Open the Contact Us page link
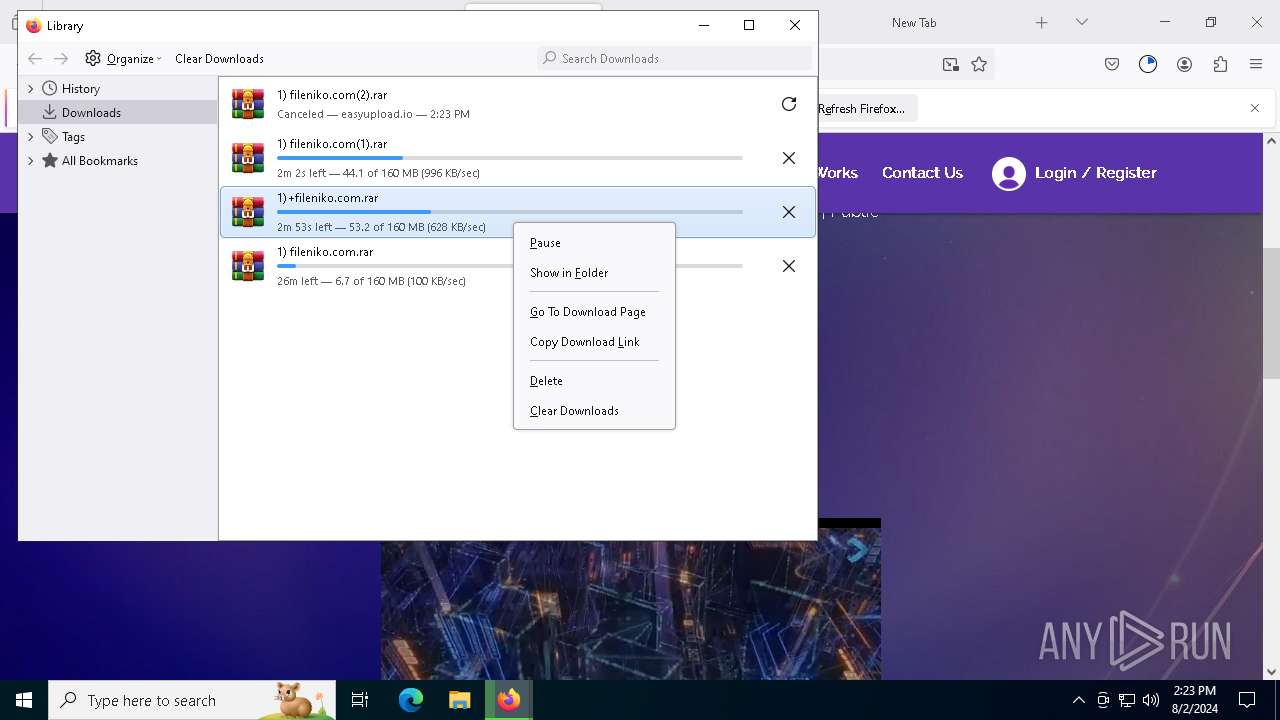This screenshot has width=1280, height=720. click(x=922, y=173)
